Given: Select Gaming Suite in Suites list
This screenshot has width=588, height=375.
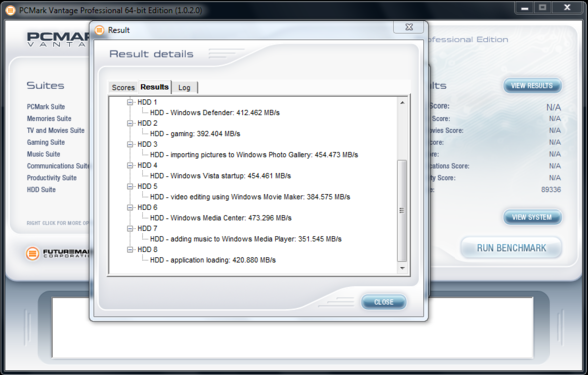Looking at the screenshot, I should 46,142.
